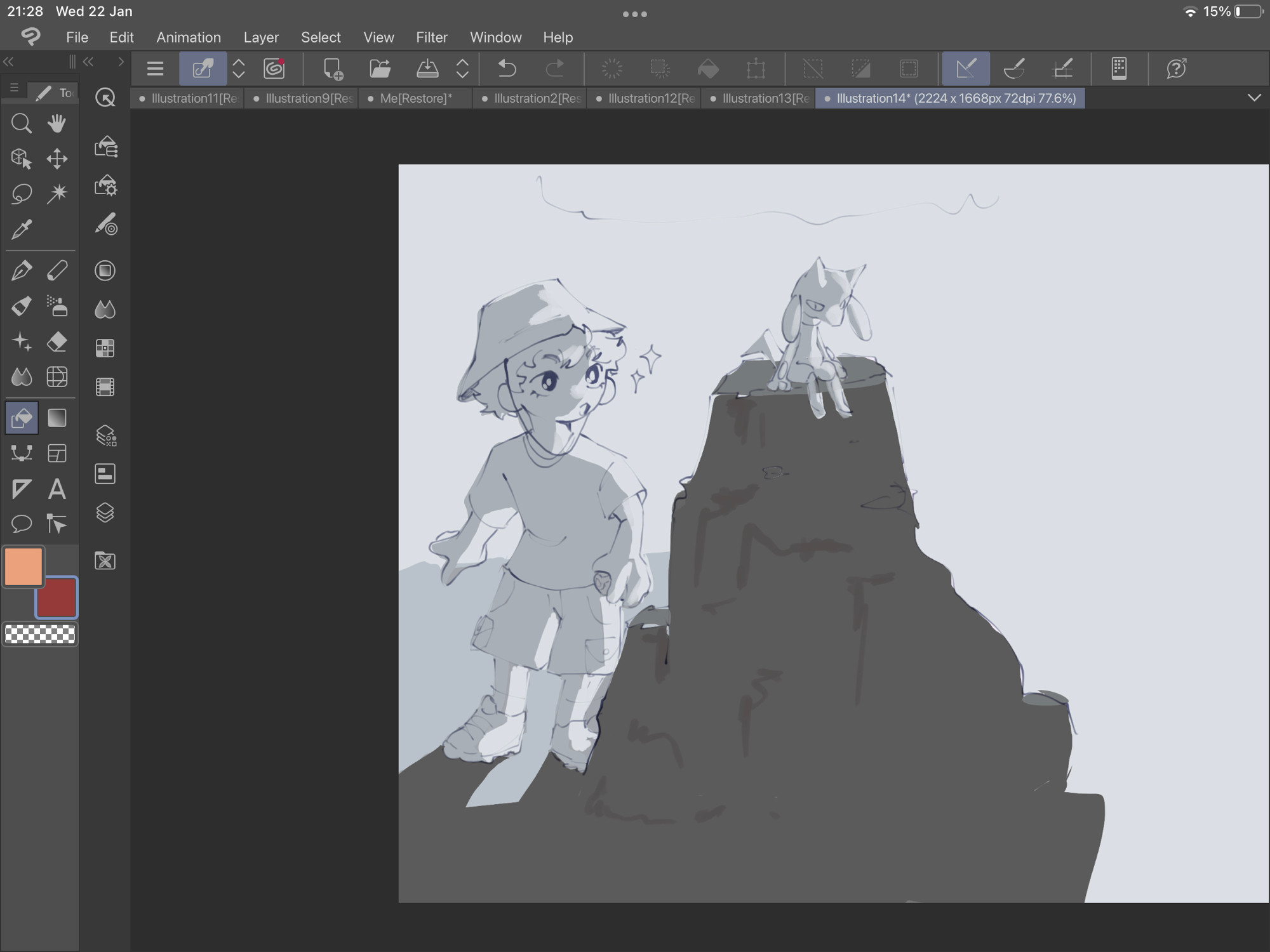Image resolution: width=1270 pixels, height=952 pixels.
Task: Open the Filter menu
Action: tap(432, 37)
